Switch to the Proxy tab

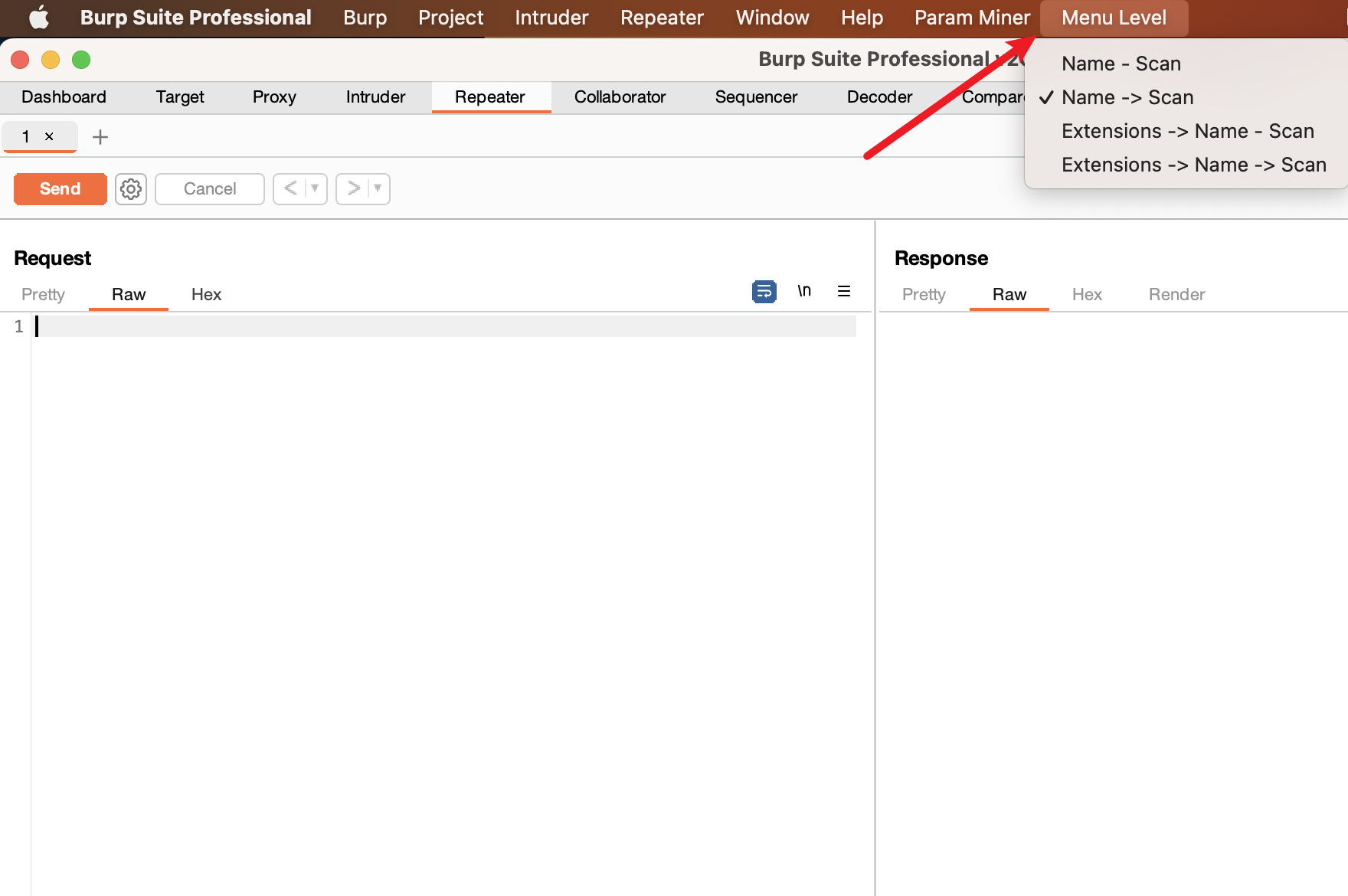[274, 97]
